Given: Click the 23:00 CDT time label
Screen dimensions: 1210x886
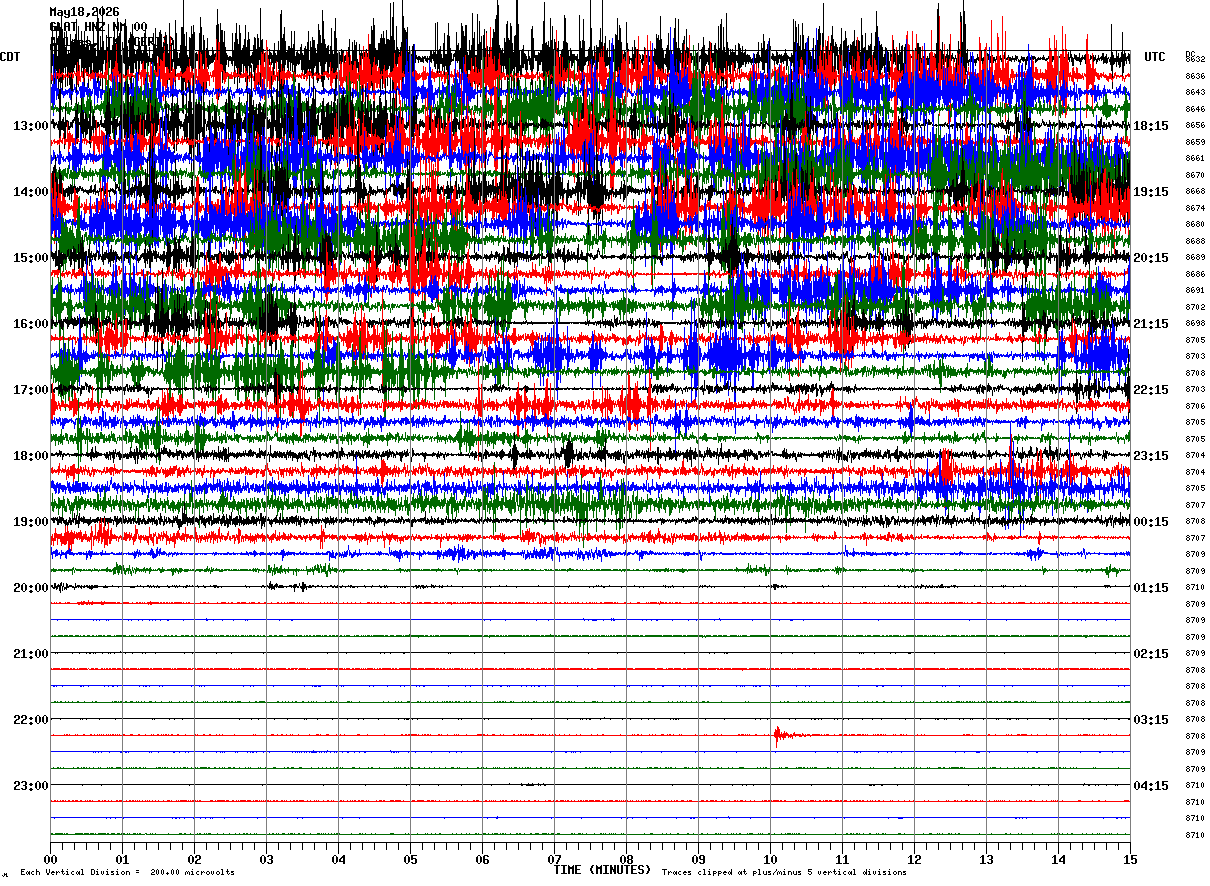Looking at the screenshot, I should tap(31, 786).
